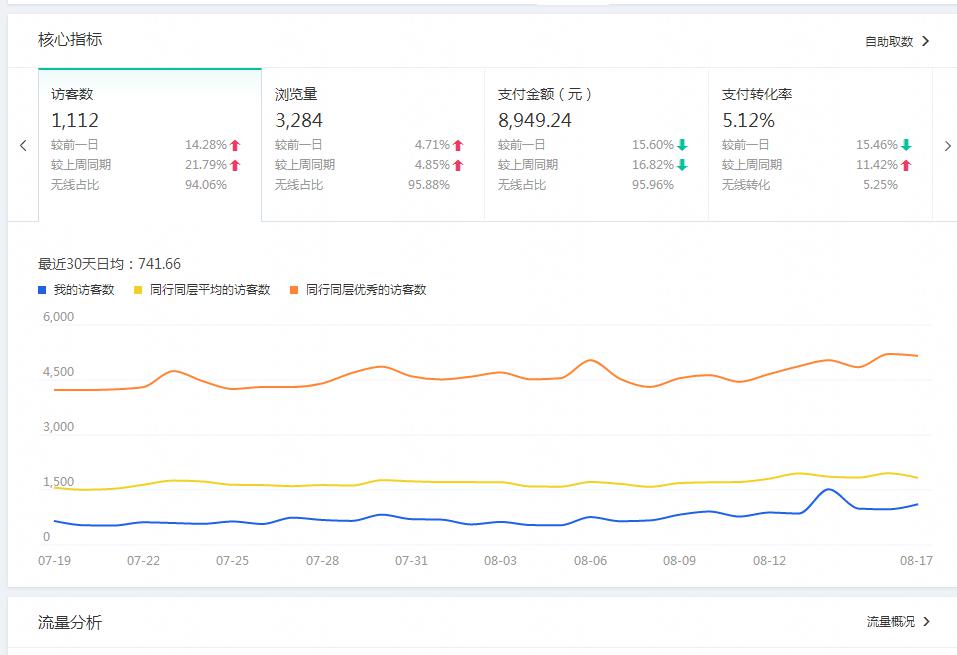Image resolution: width=957 pixels, height=655 pixels.
Task: Click the left arrow to scroll metrics
Action: pos(23,146)
